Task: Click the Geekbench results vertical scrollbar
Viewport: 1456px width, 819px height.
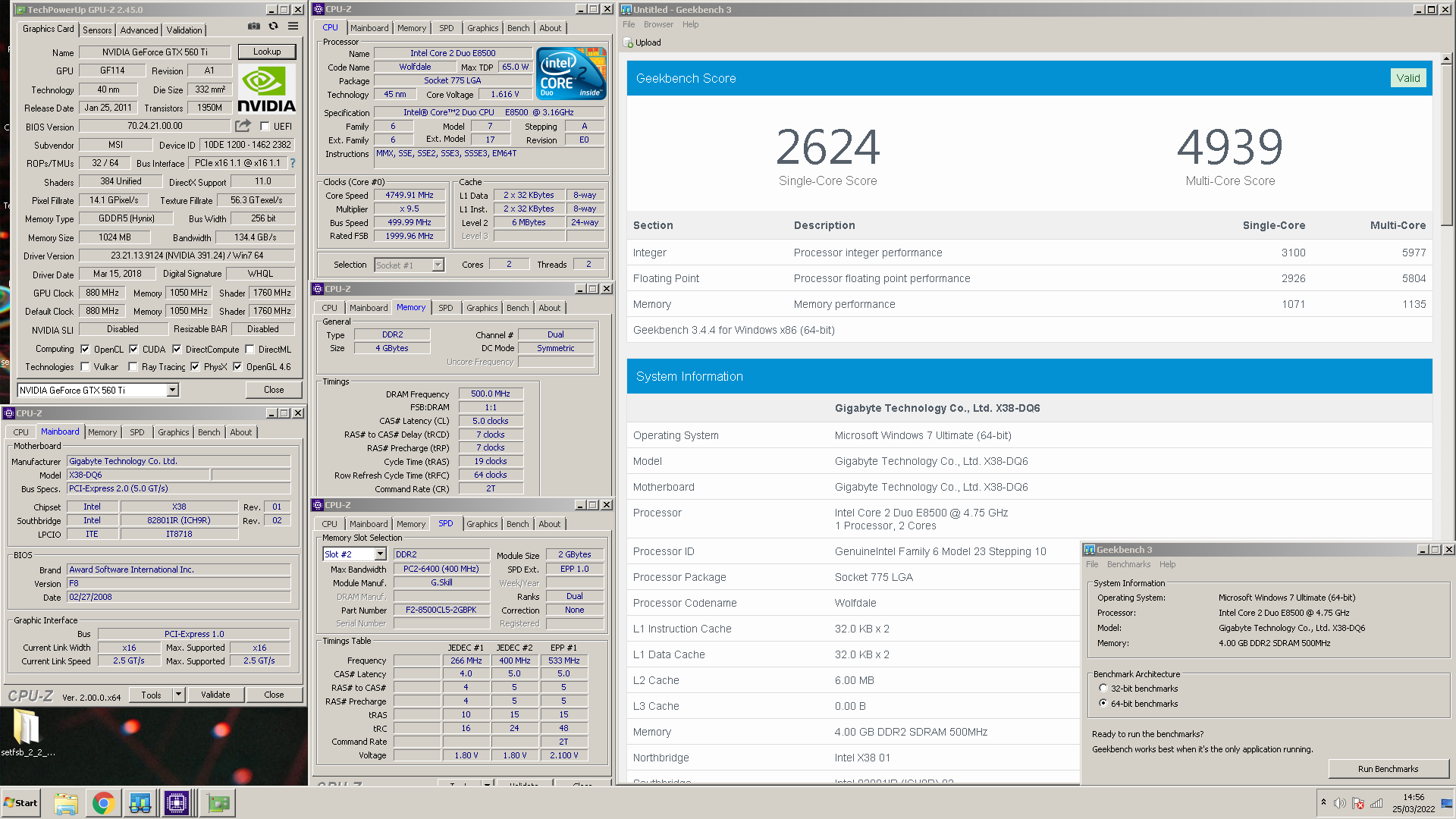Action: (1446, 417)
